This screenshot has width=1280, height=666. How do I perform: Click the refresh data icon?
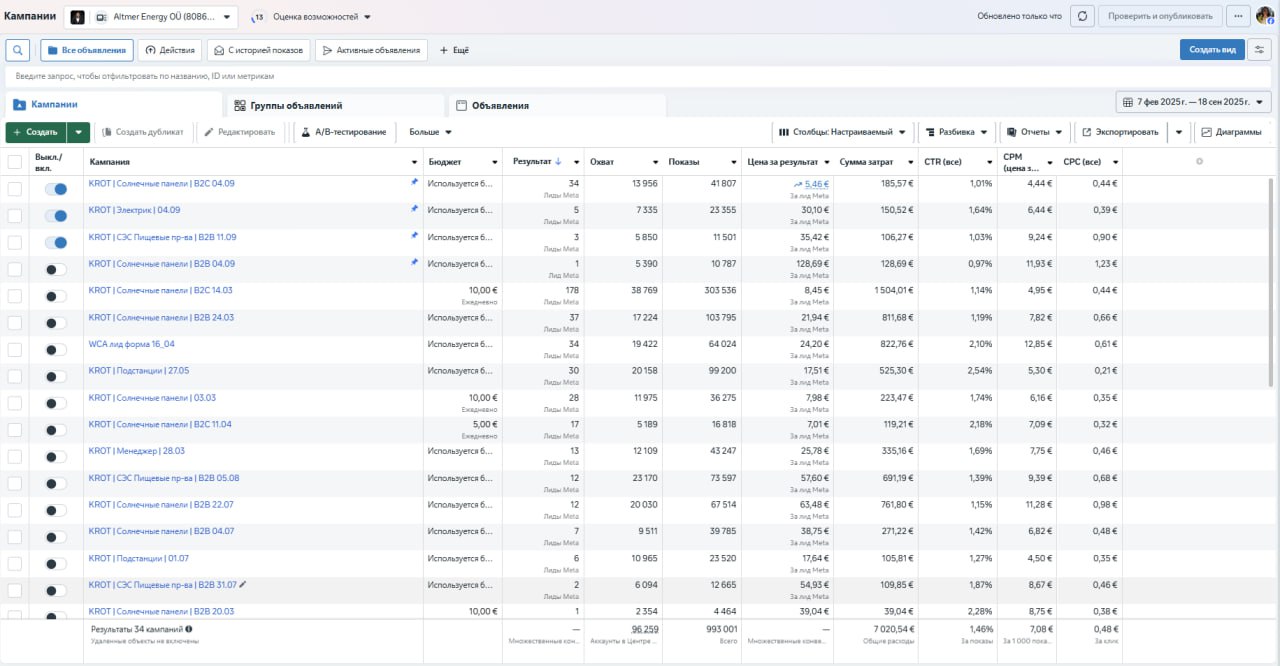pos(1082,16)
